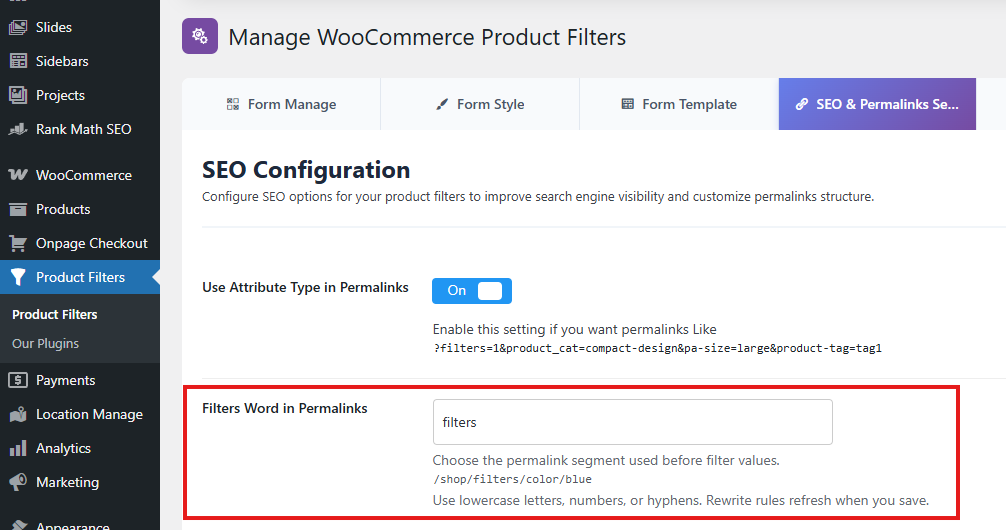Click the Slides gallery icon in sidebar
The height and width of the screenshot is (530, 1006).
point(18,27)
